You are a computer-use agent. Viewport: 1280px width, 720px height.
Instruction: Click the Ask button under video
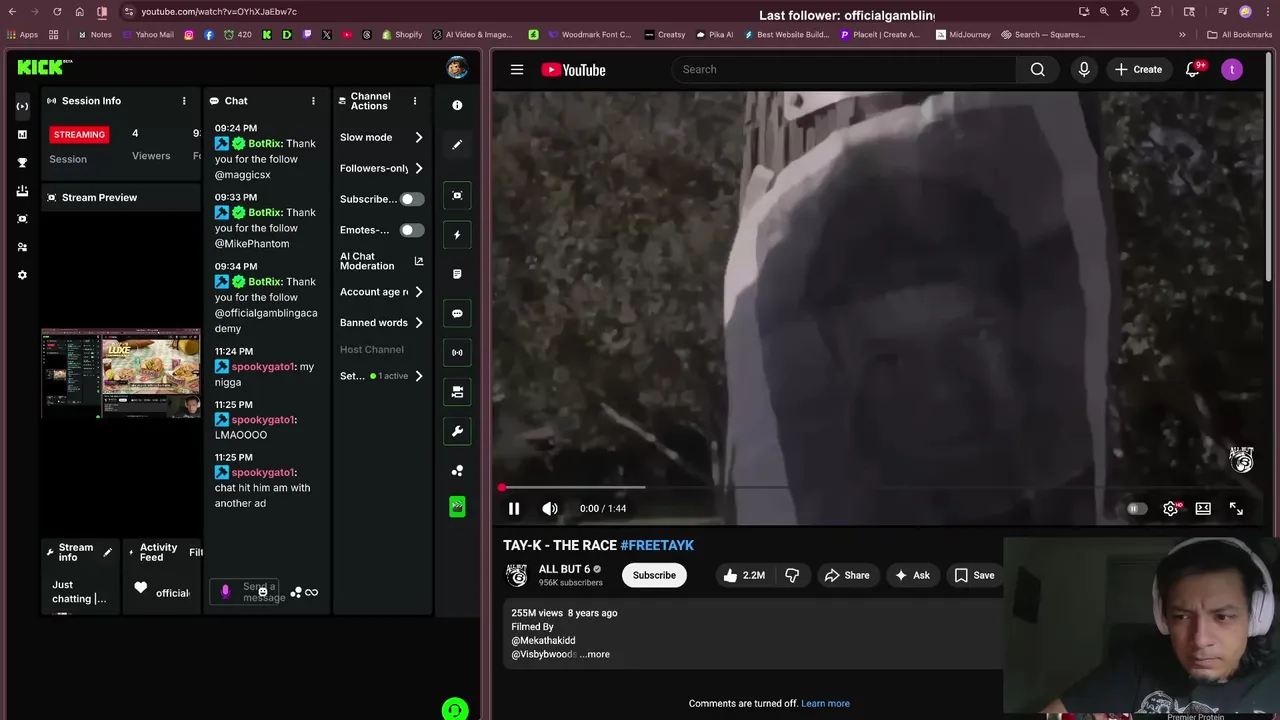[x=912, y=575]
